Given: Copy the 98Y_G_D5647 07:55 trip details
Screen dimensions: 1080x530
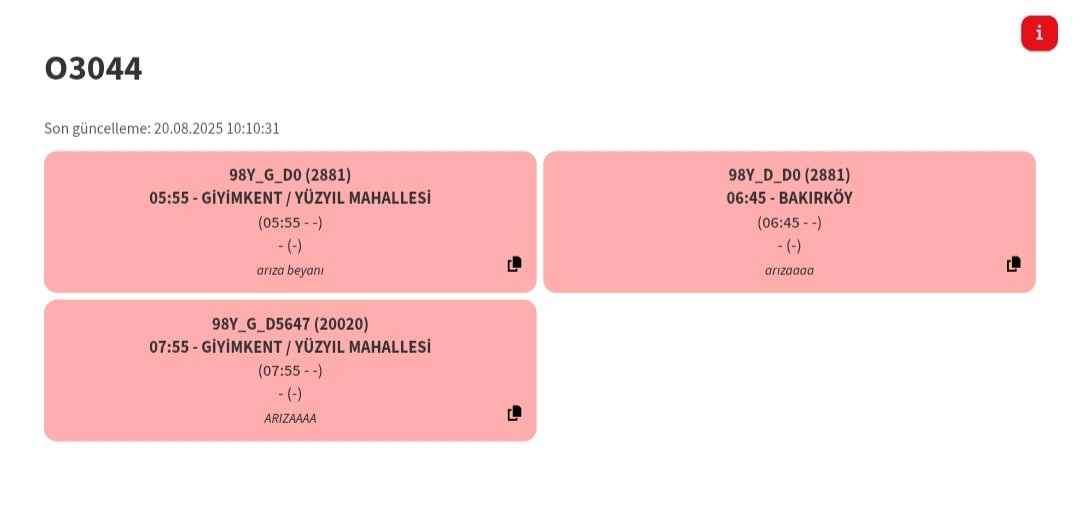Looking at the screenshot, I should click(x=515, y=413).
